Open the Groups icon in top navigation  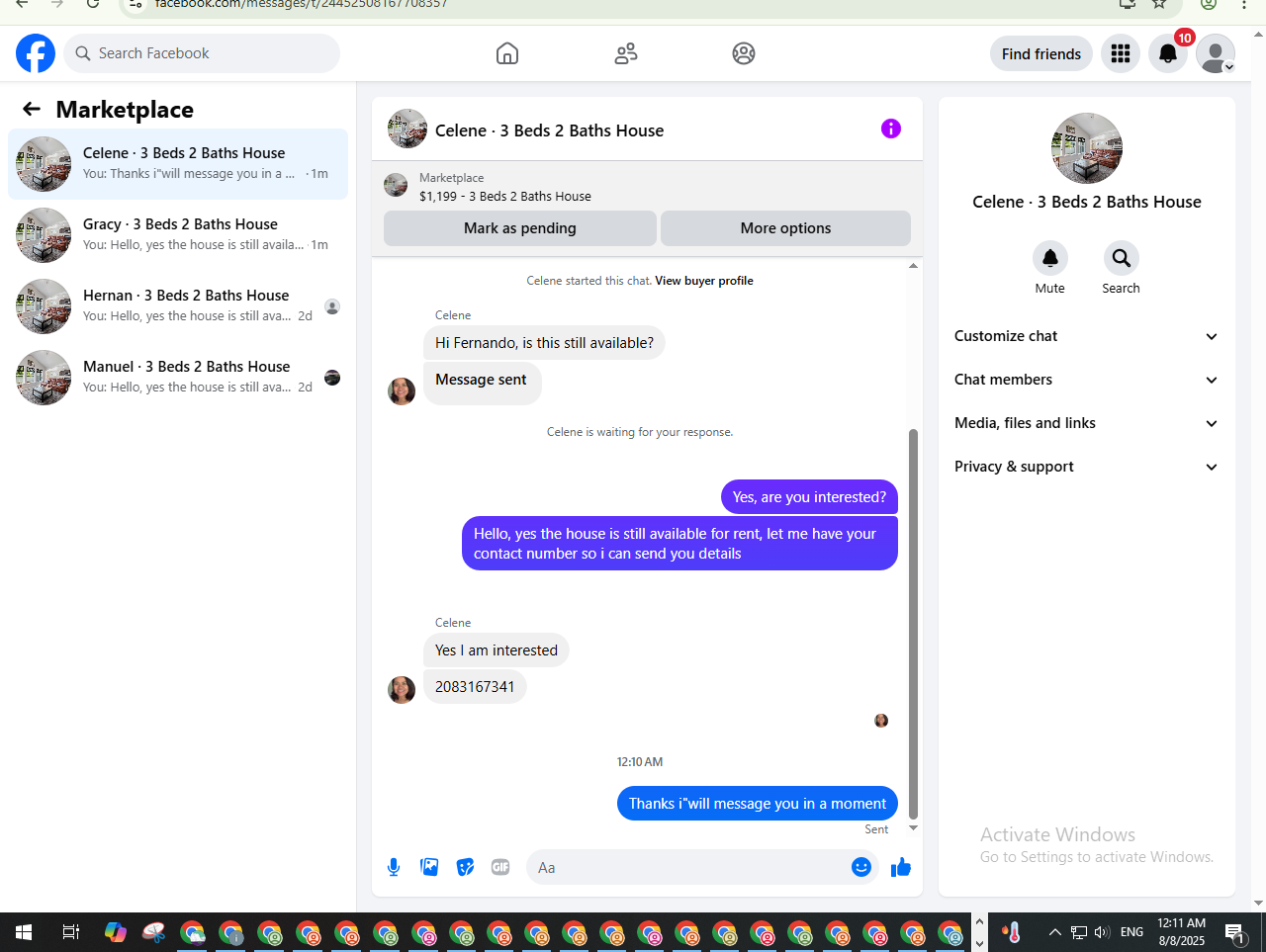pos(744,53)
